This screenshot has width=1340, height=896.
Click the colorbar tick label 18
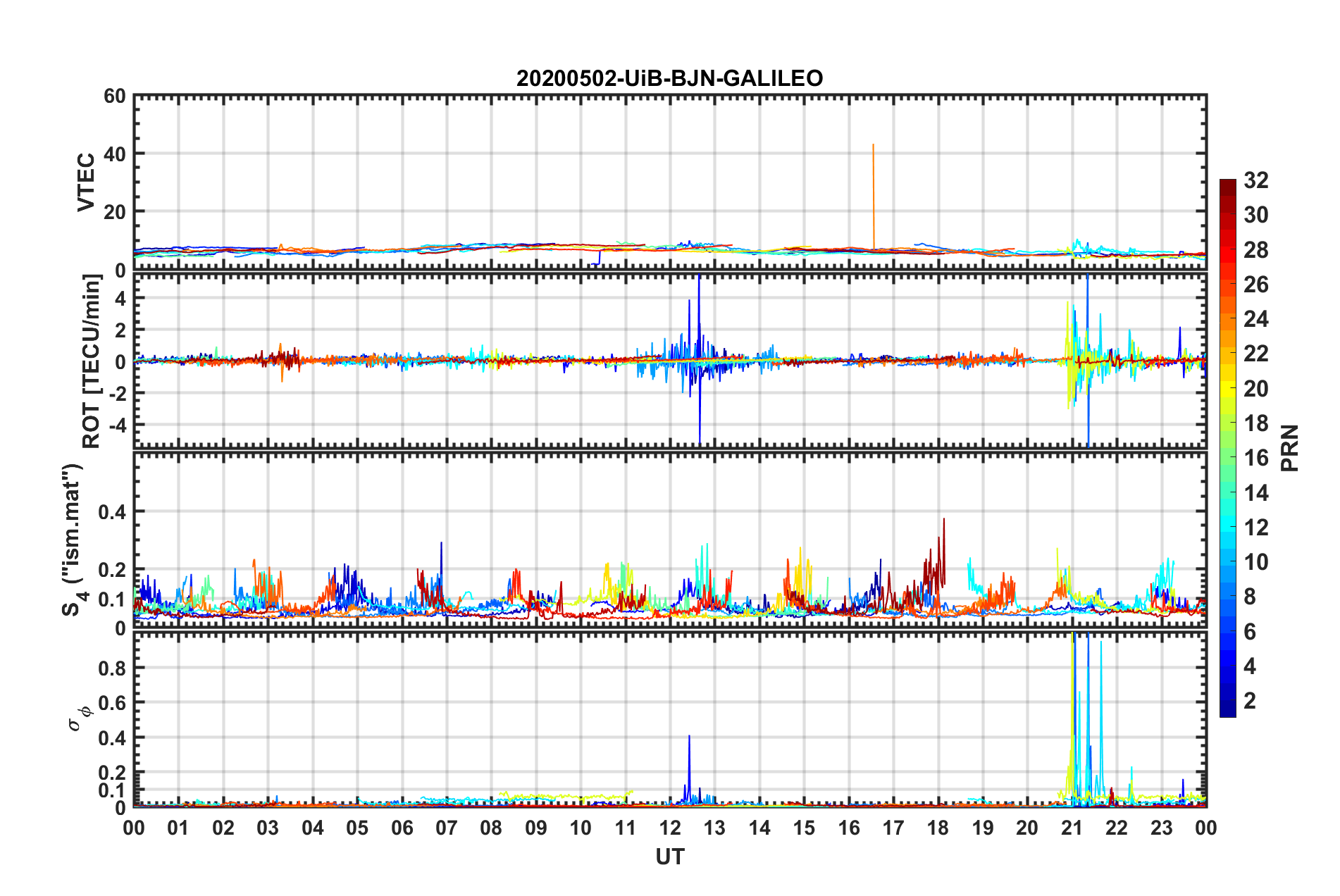[1256, 423]
